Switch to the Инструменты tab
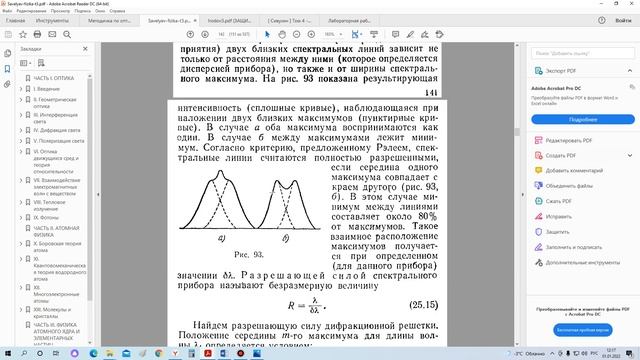 (x=52, y=20)
